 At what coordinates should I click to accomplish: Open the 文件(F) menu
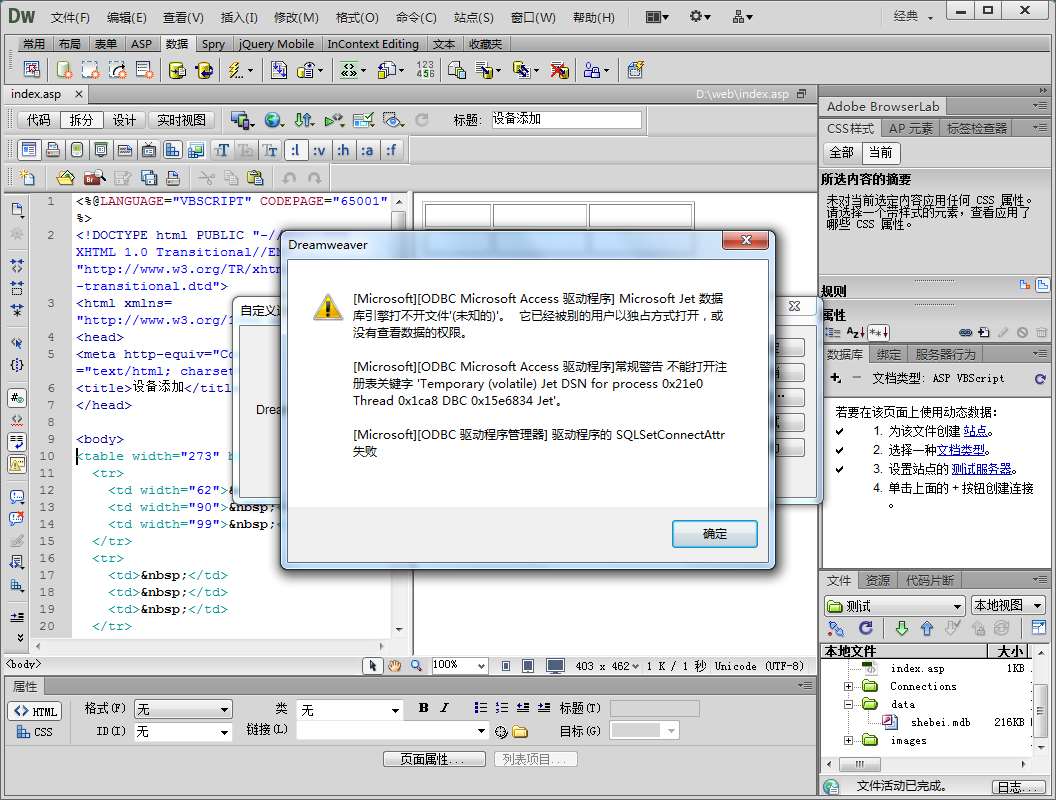click(x=70, y=18)
